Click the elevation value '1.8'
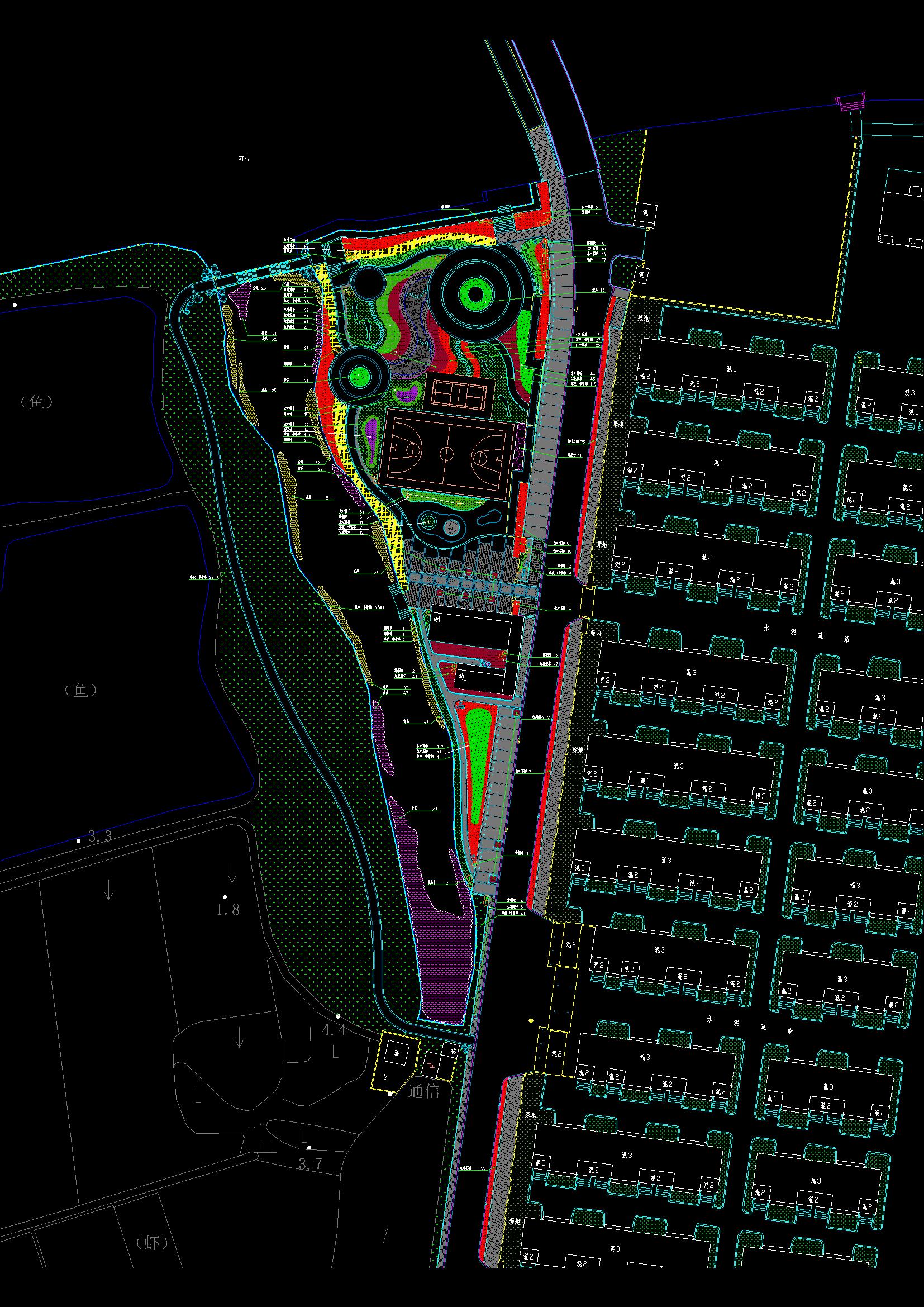 (x=228, y=910)
